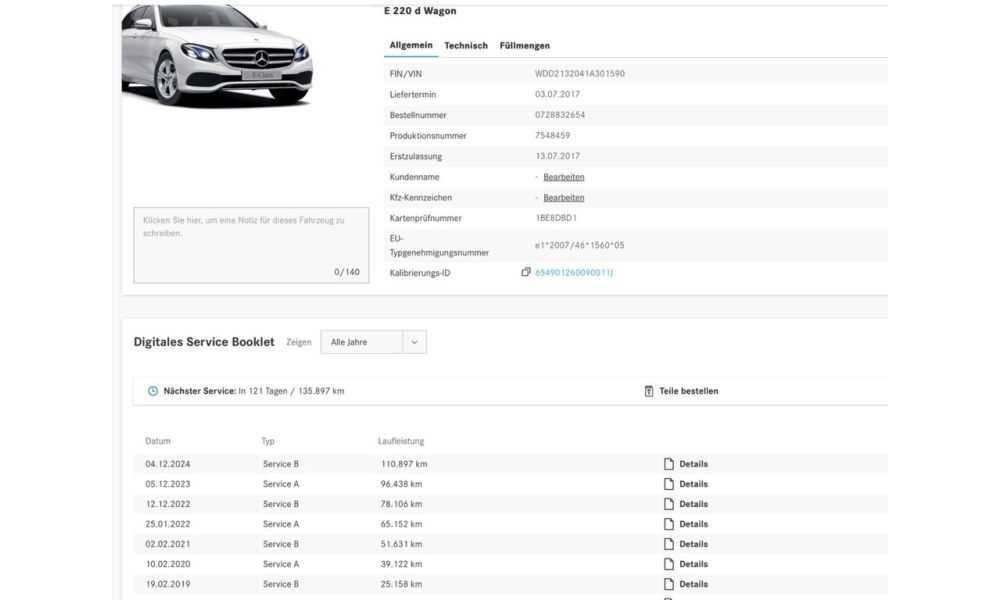Open document icon for the 02.02.2021 service
1000x600 pixels.
pyautogui.click(x=668, y=544)
